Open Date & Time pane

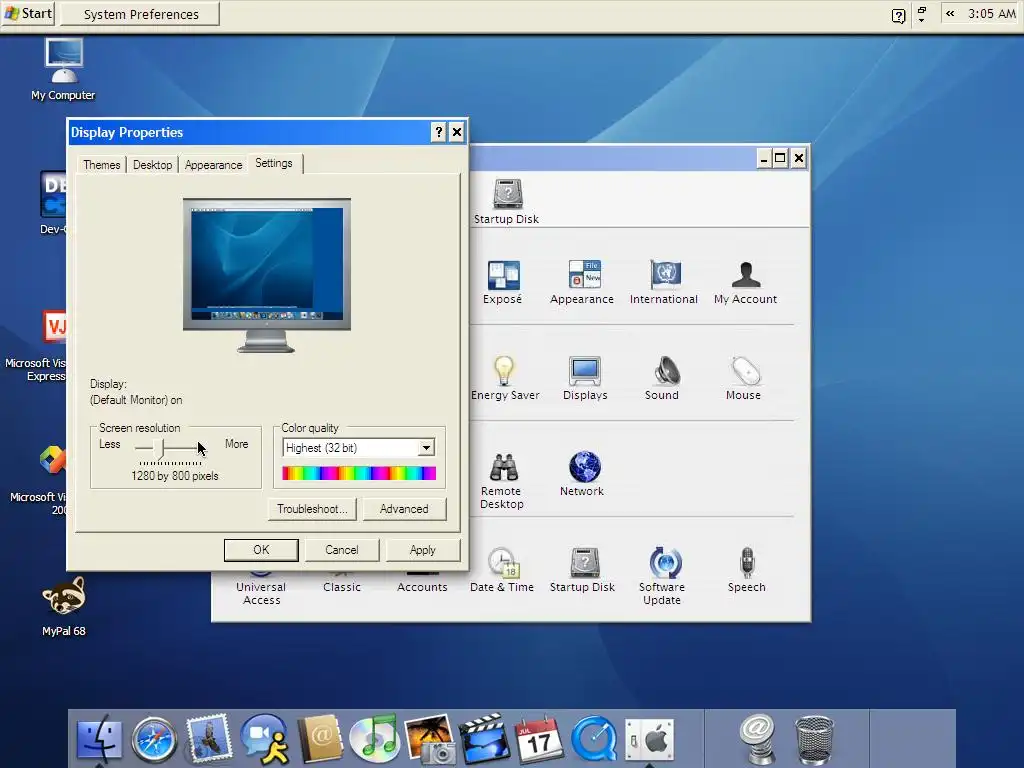tap(502, 570)
